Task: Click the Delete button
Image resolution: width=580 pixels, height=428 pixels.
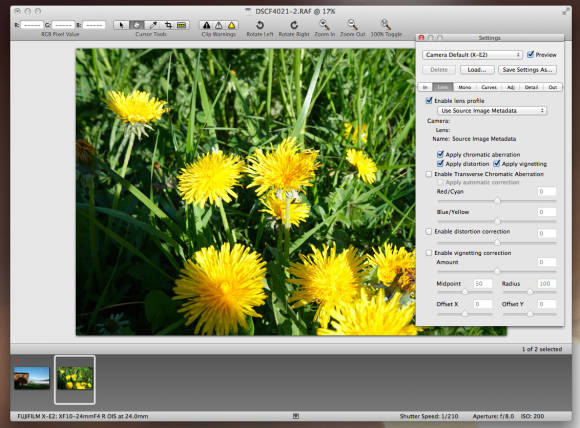Action: 439,70
